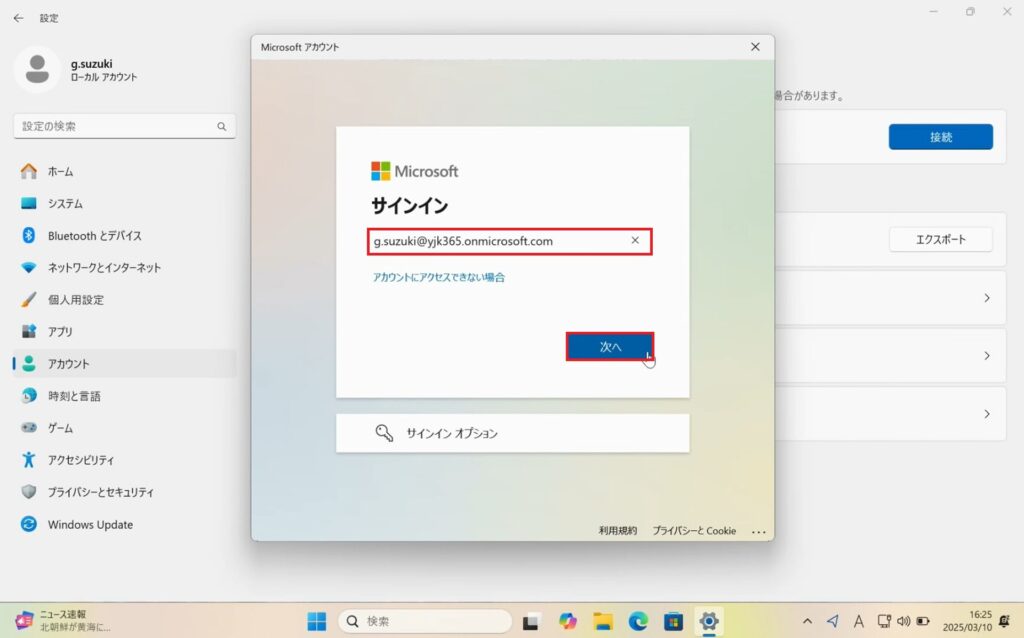
Task: Open アクセシビリティ settings
Action: 124,460
